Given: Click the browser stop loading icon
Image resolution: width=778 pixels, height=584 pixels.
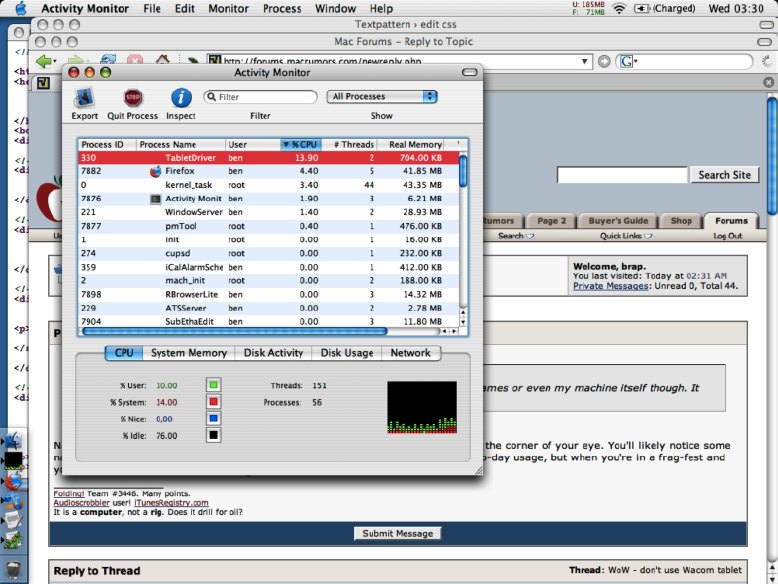Looking at the screenshot, I should coord(134,61).
